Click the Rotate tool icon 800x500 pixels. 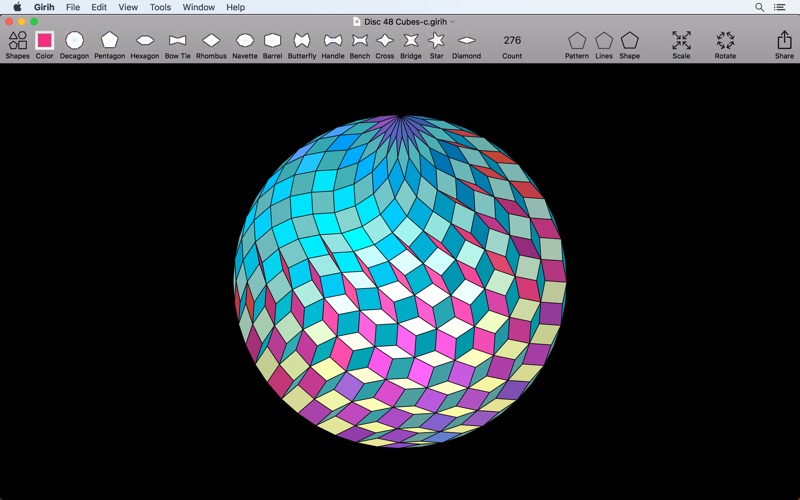(x=725, y=41)
